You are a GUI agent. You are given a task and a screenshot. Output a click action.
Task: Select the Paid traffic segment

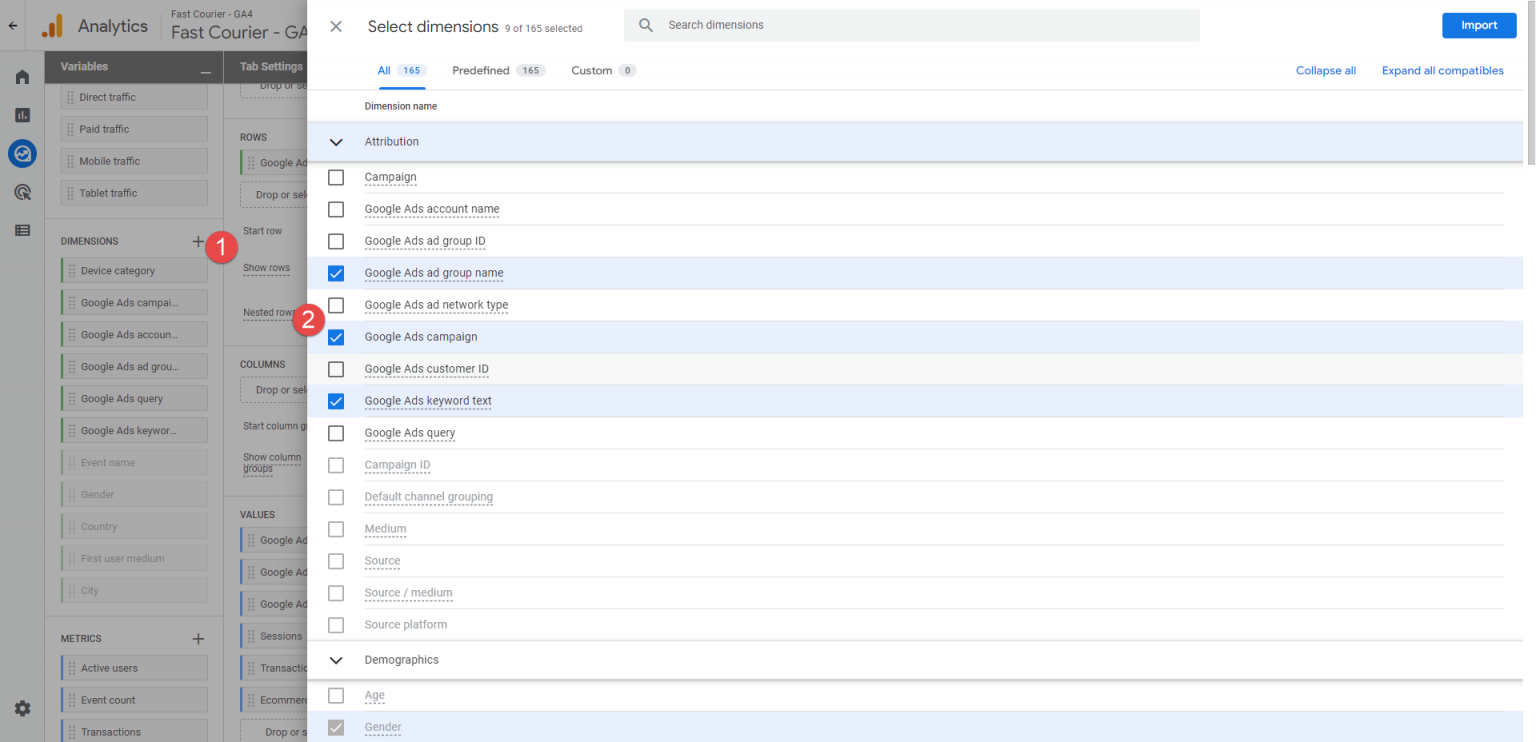pyautogui.click(x=134, y=129)
